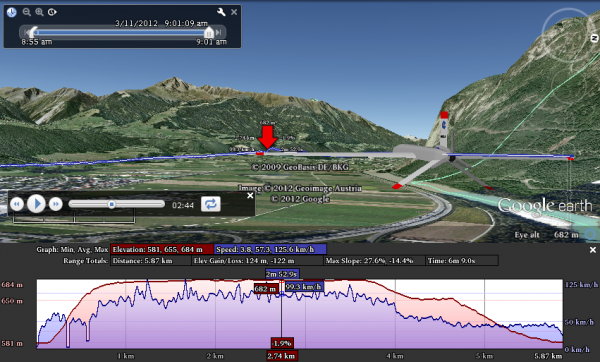Viewport: 600px width, 362px height.
Task: Close the time slider panel
Action: [234, 12]
